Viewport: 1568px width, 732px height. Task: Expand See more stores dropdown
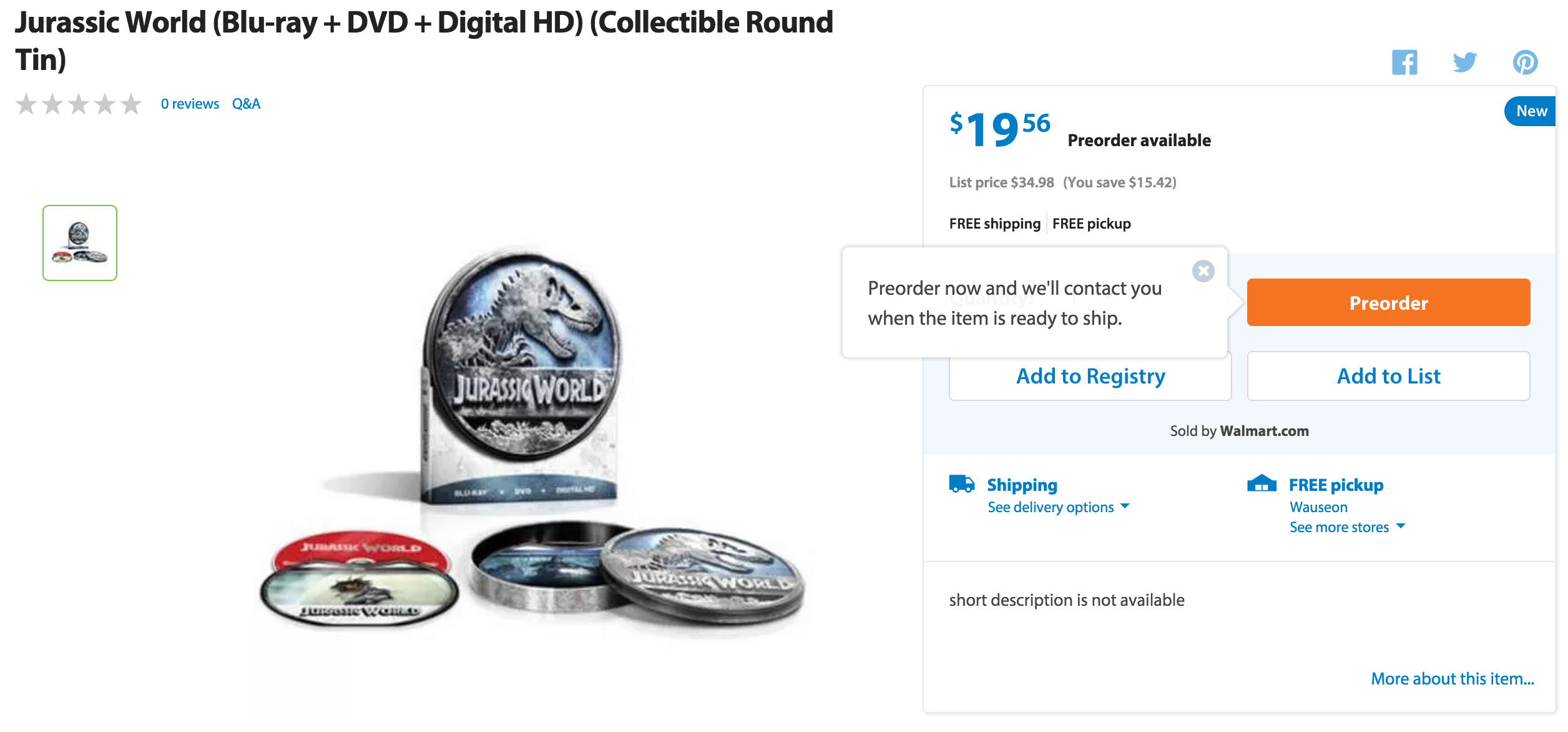(1347, 527)
